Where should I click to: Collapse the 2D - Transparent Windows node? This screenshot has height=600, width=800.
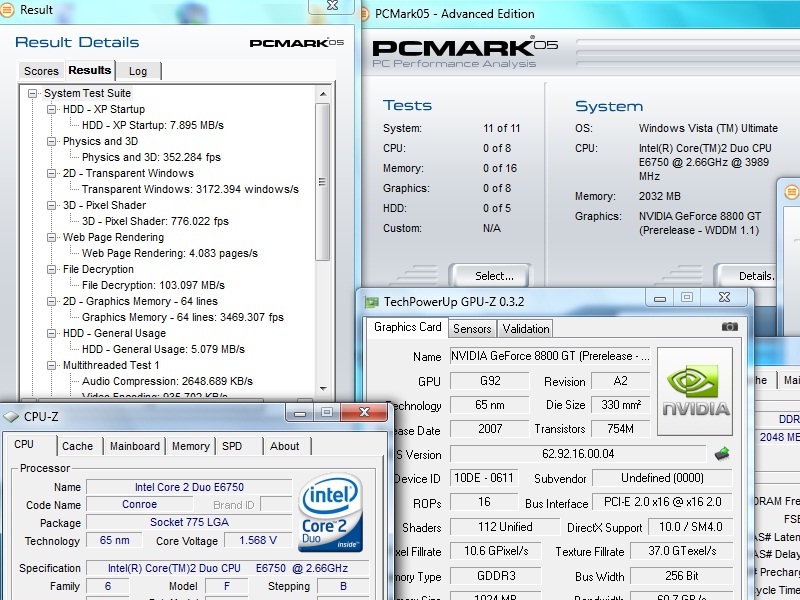tap(51, 173)
